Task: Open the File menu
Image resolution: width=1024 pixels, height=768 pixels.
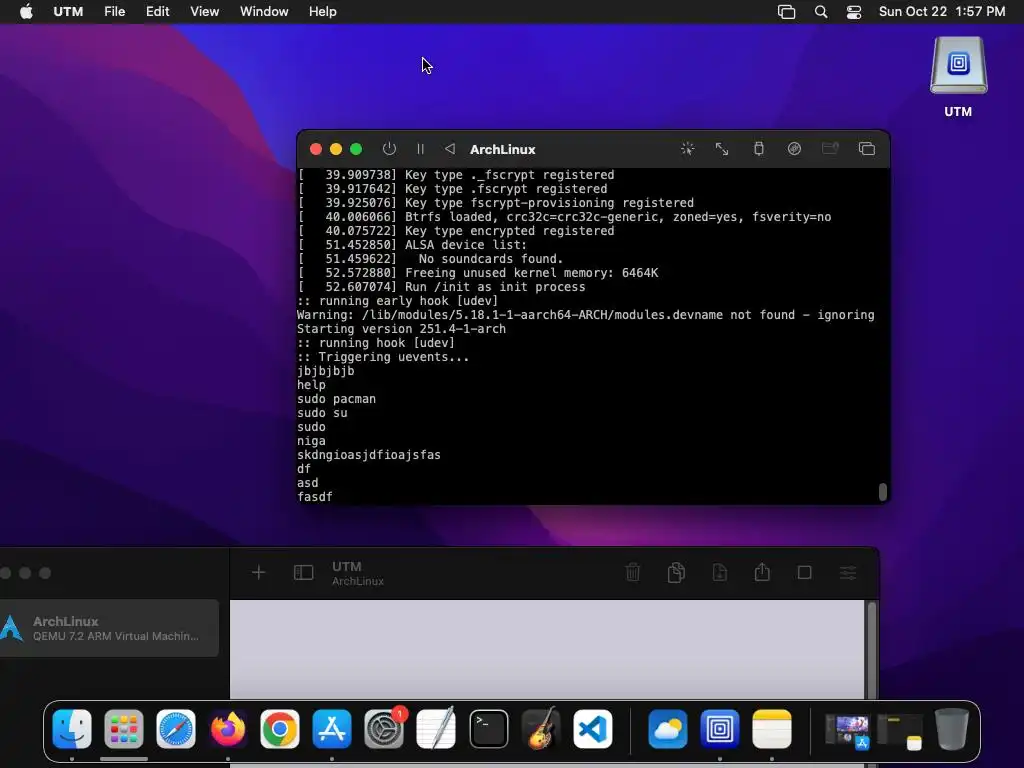Action: 114,12
